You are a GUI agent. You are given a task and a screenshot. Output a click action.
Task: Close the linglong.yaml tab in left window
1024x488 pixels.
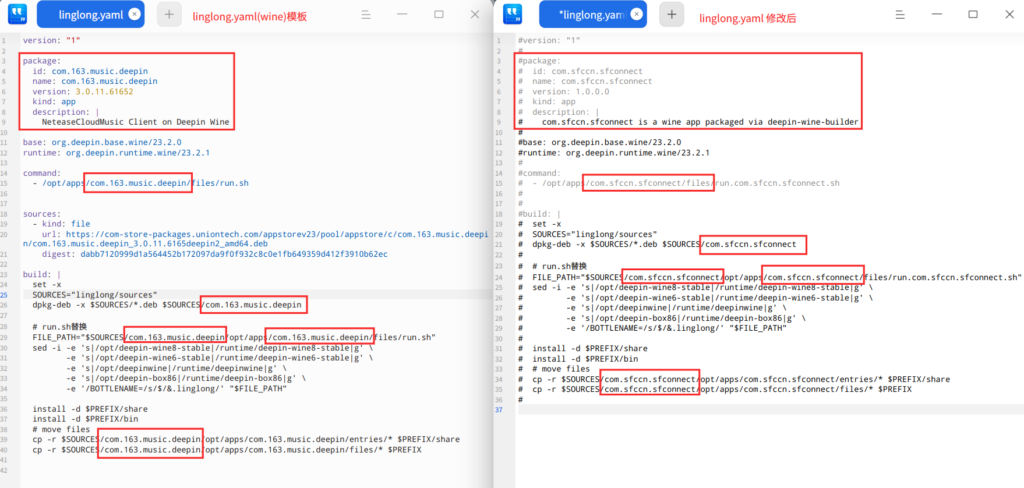133,15
